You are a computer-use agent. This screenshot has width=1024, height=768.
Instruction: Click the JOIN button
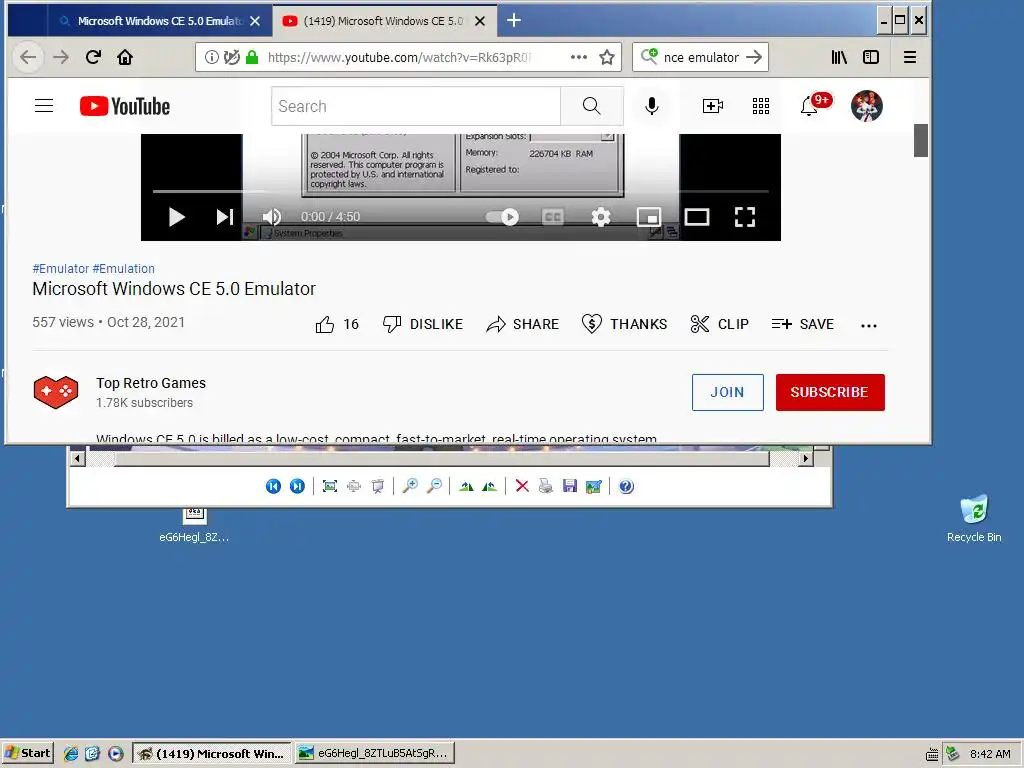(728, 392)
